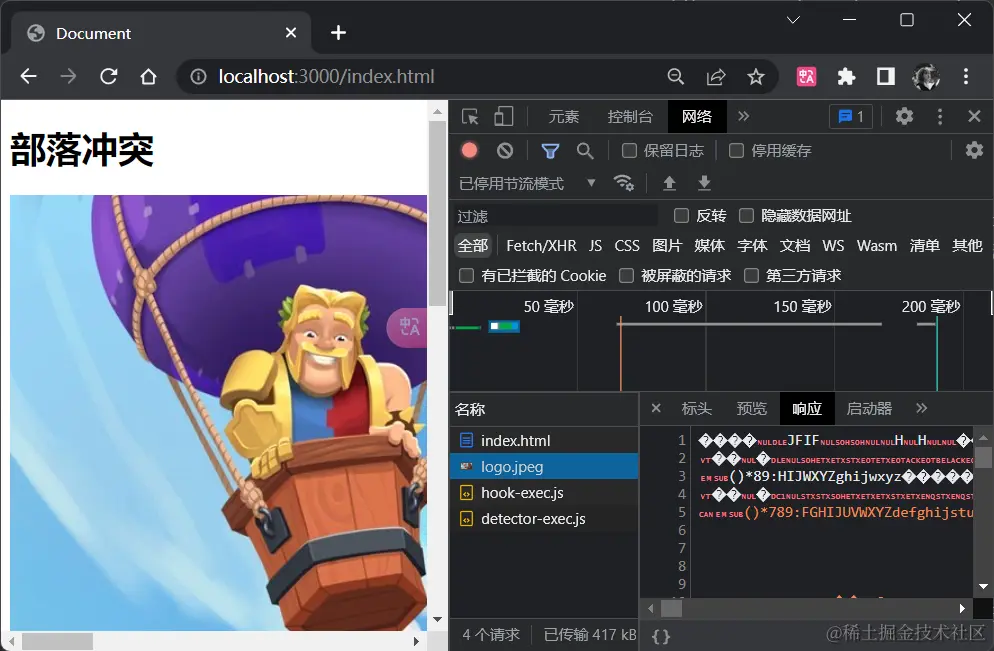Clear the network log
The image size is (994, 651).
505,150
